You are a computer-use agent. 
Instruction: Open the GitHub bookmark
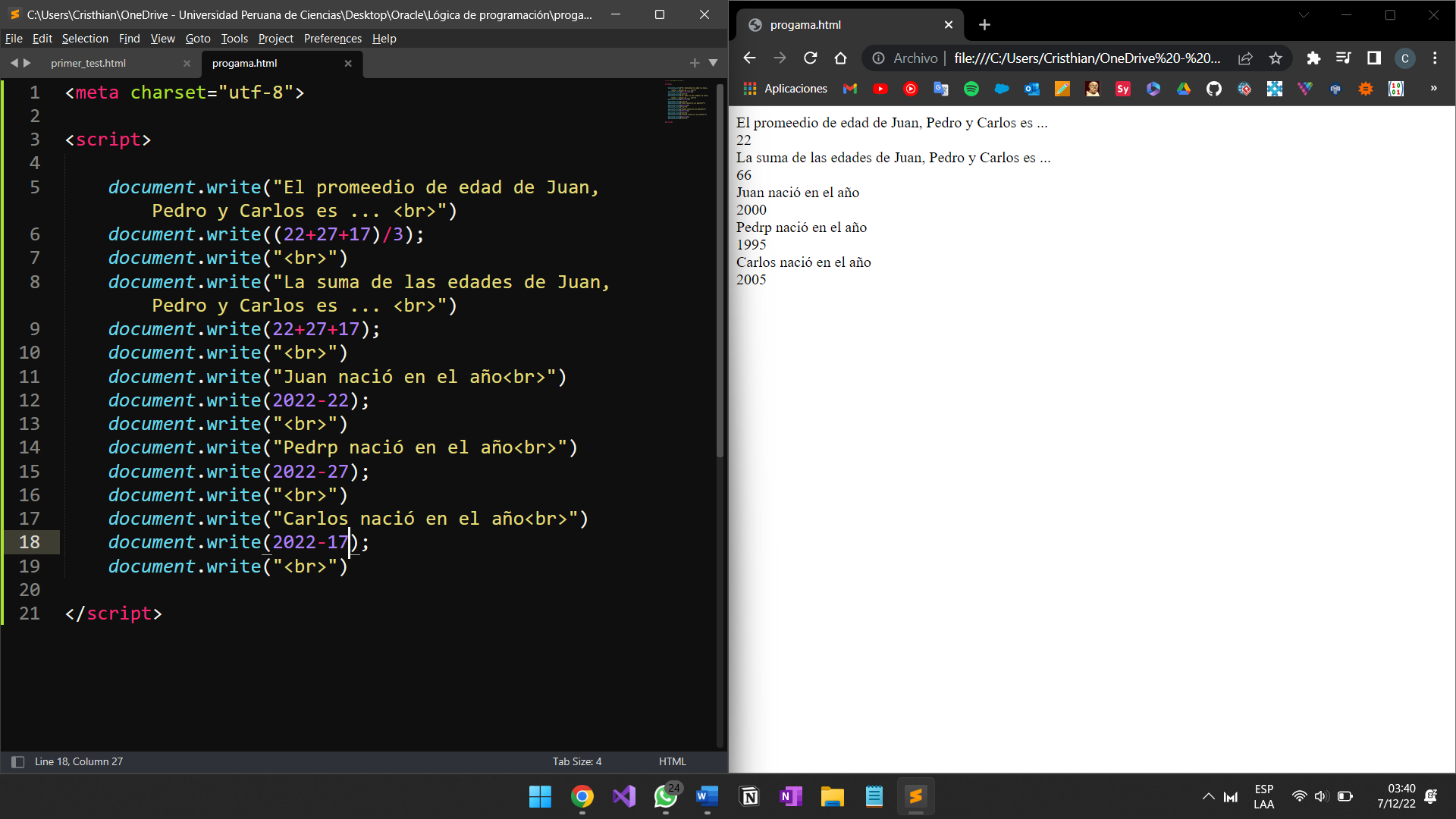1214,89
